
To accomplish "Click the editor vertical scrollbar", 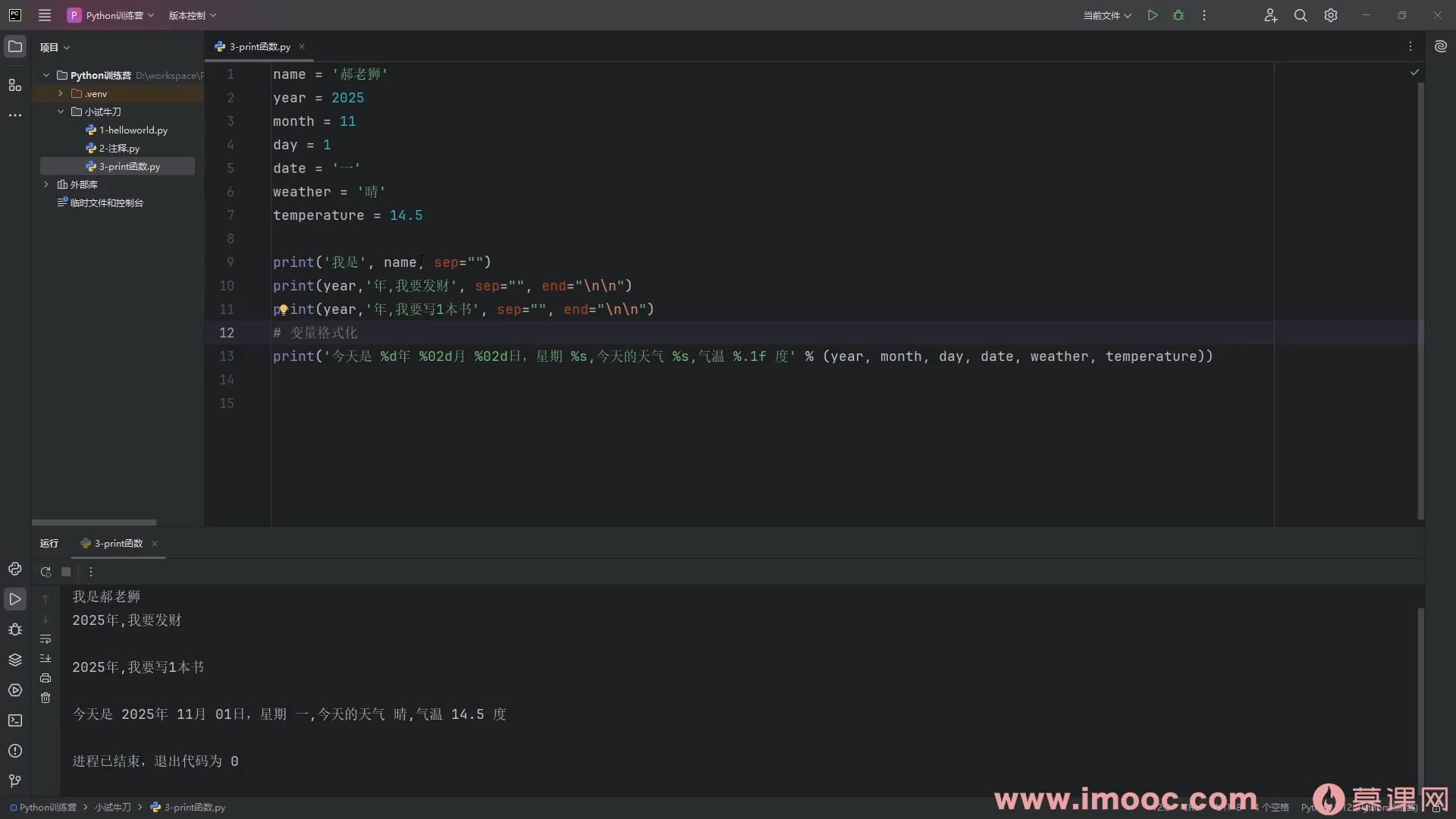I will pos(1420,301).
